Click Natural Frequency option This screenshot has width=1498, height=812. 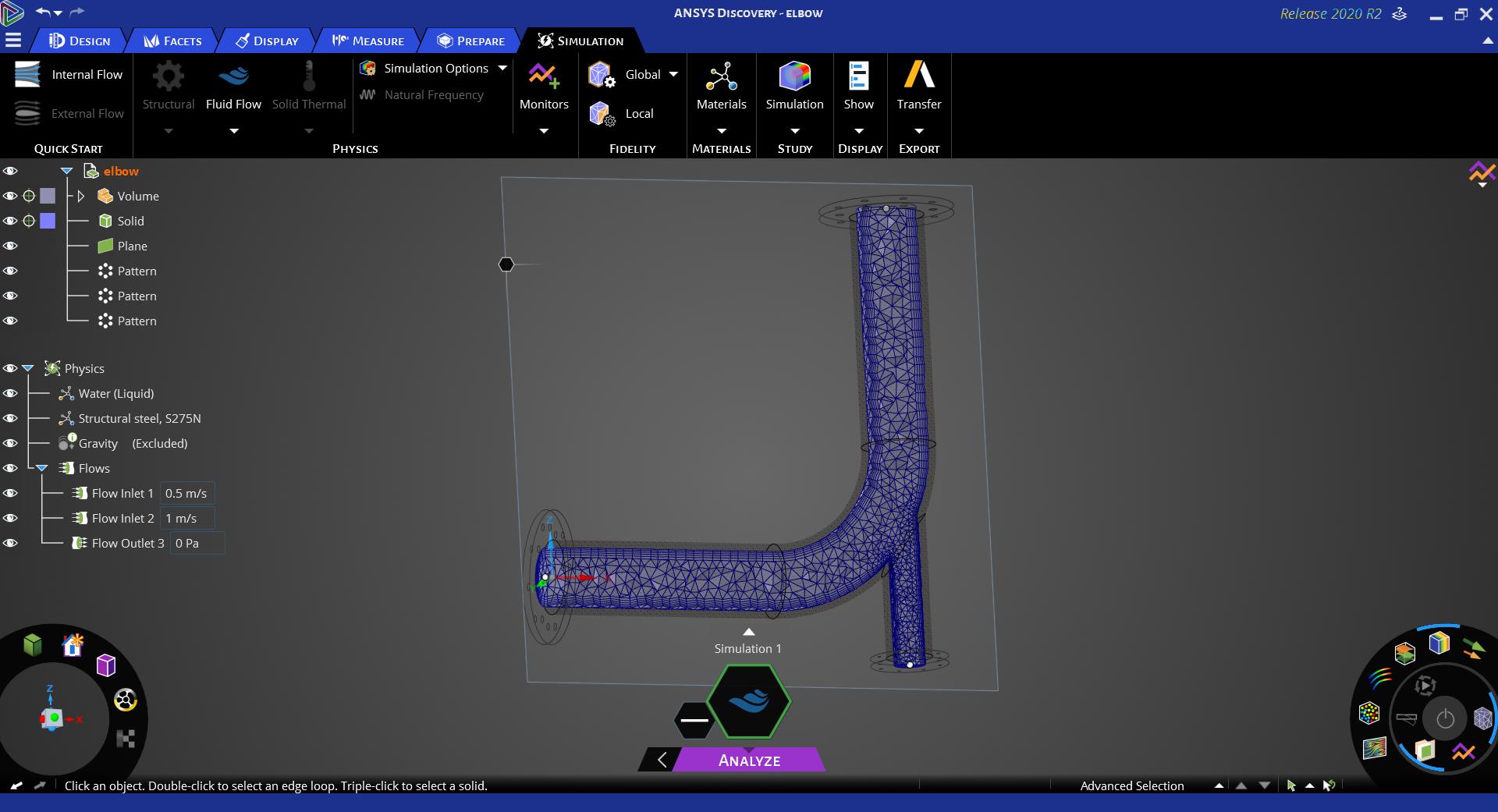[422, 95]
